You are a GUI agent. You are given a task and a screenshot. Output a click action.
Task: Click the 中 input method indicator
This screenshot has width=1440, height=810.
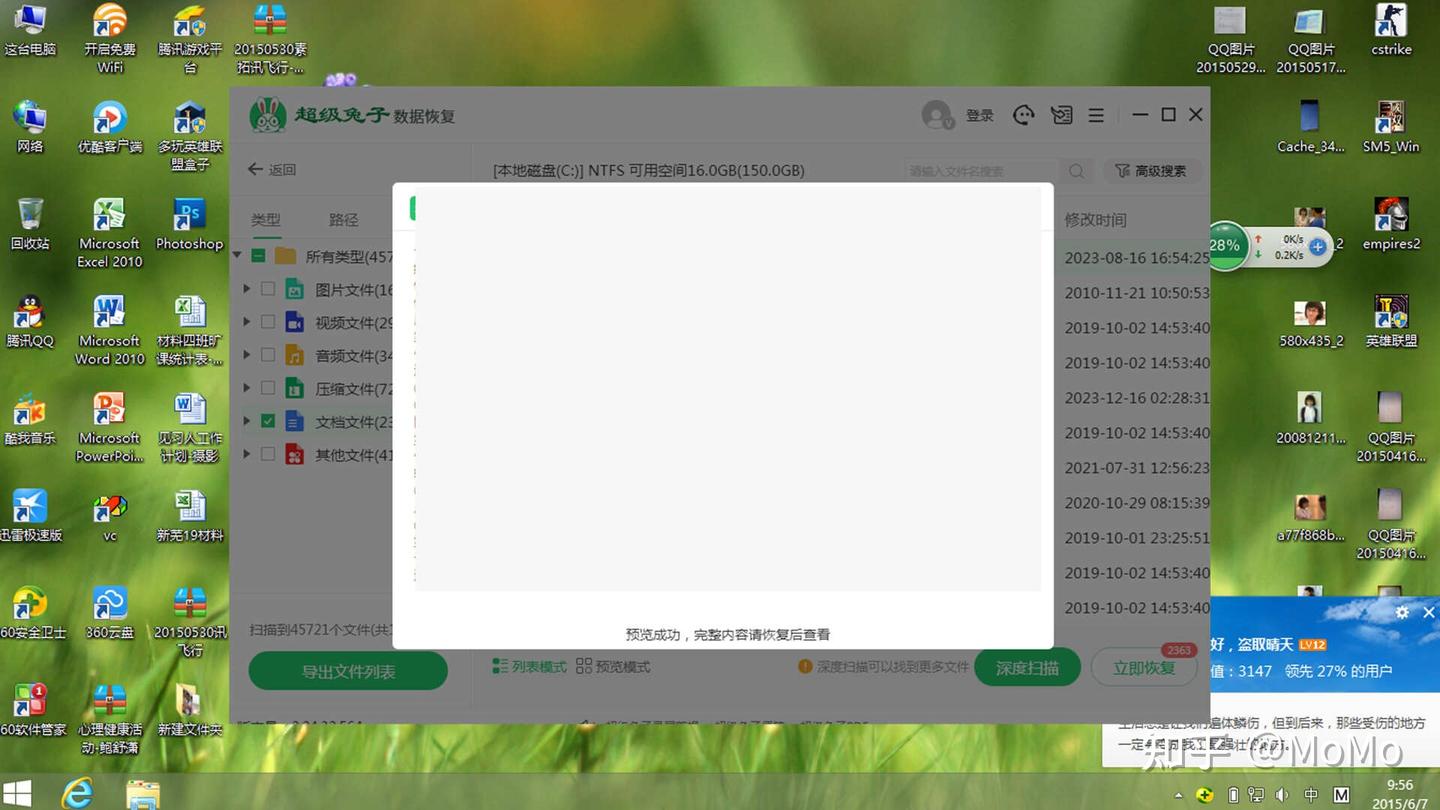point(1311,795)
